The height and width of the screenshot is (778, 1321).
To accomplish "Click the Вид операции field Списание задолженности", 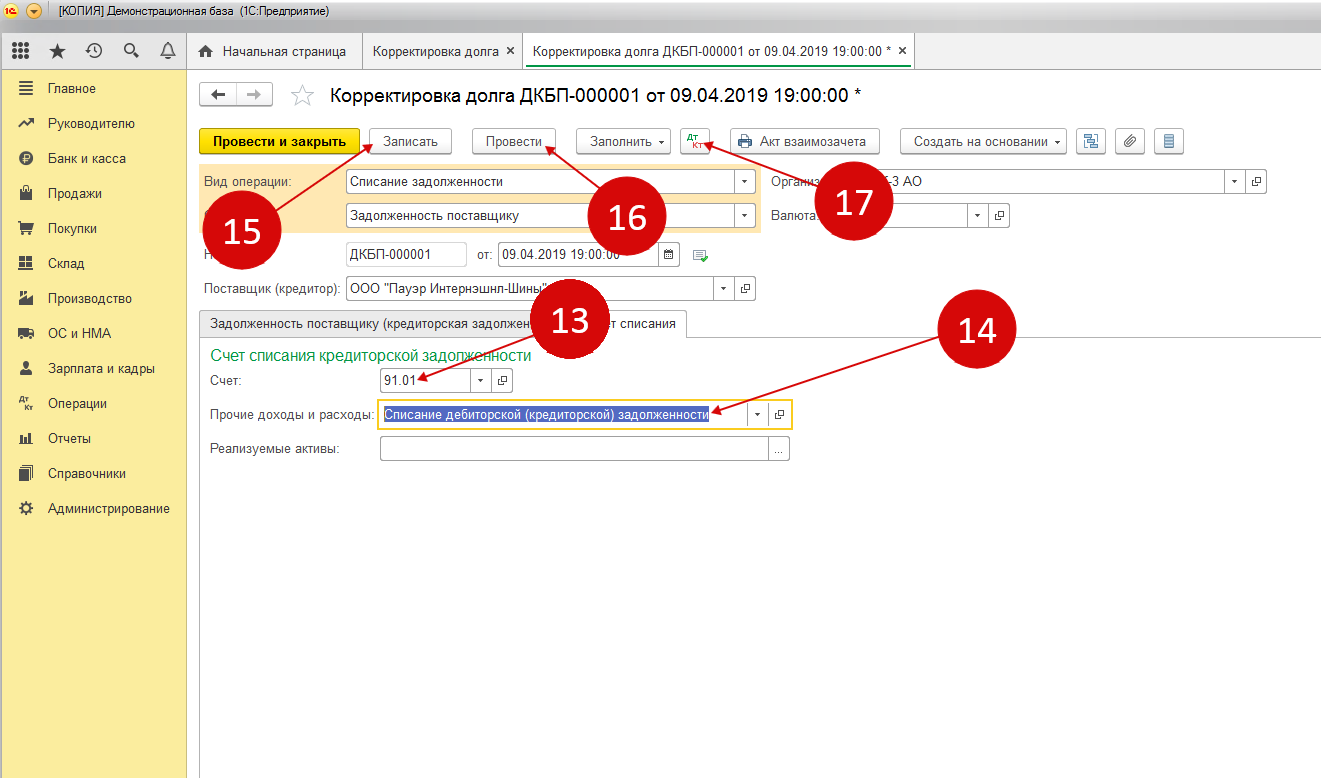I will (539, 182).
